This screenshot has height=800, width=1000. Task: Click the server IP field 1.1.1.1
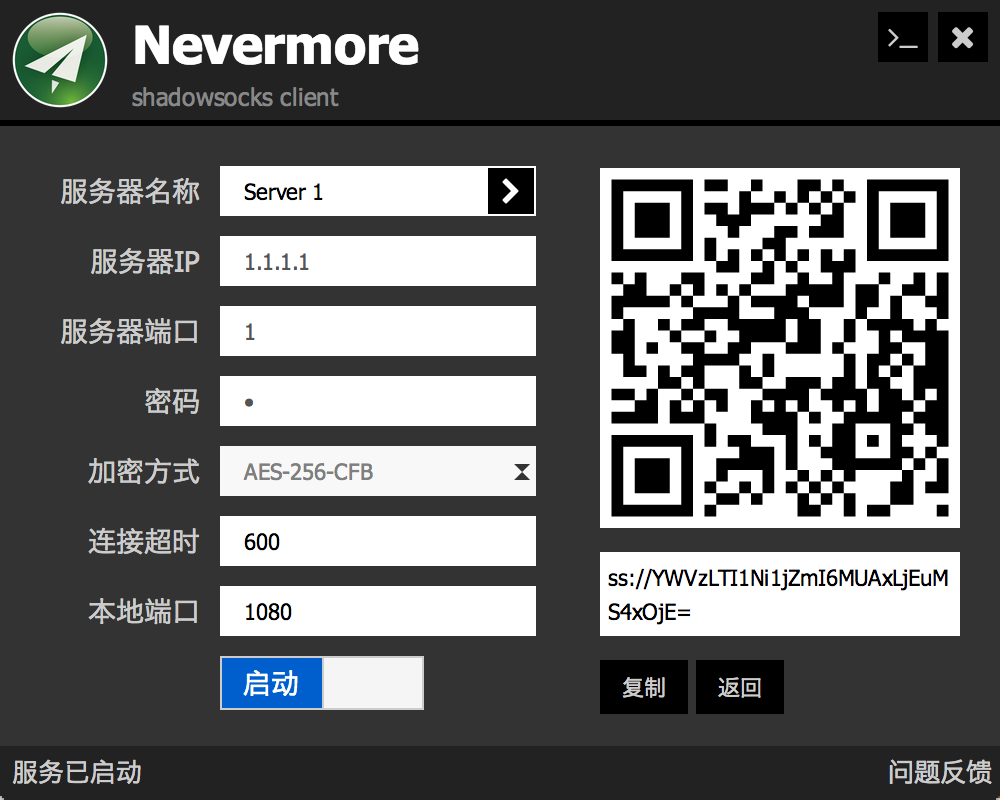click(378, 262)
